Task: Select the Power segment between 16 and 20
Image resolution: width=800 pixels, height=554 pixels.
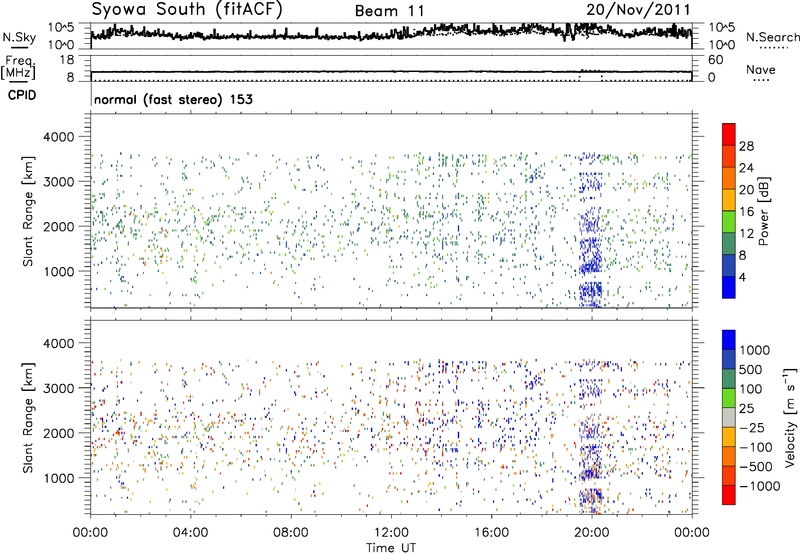Action: pyautogui.click(x=729, y=200)
